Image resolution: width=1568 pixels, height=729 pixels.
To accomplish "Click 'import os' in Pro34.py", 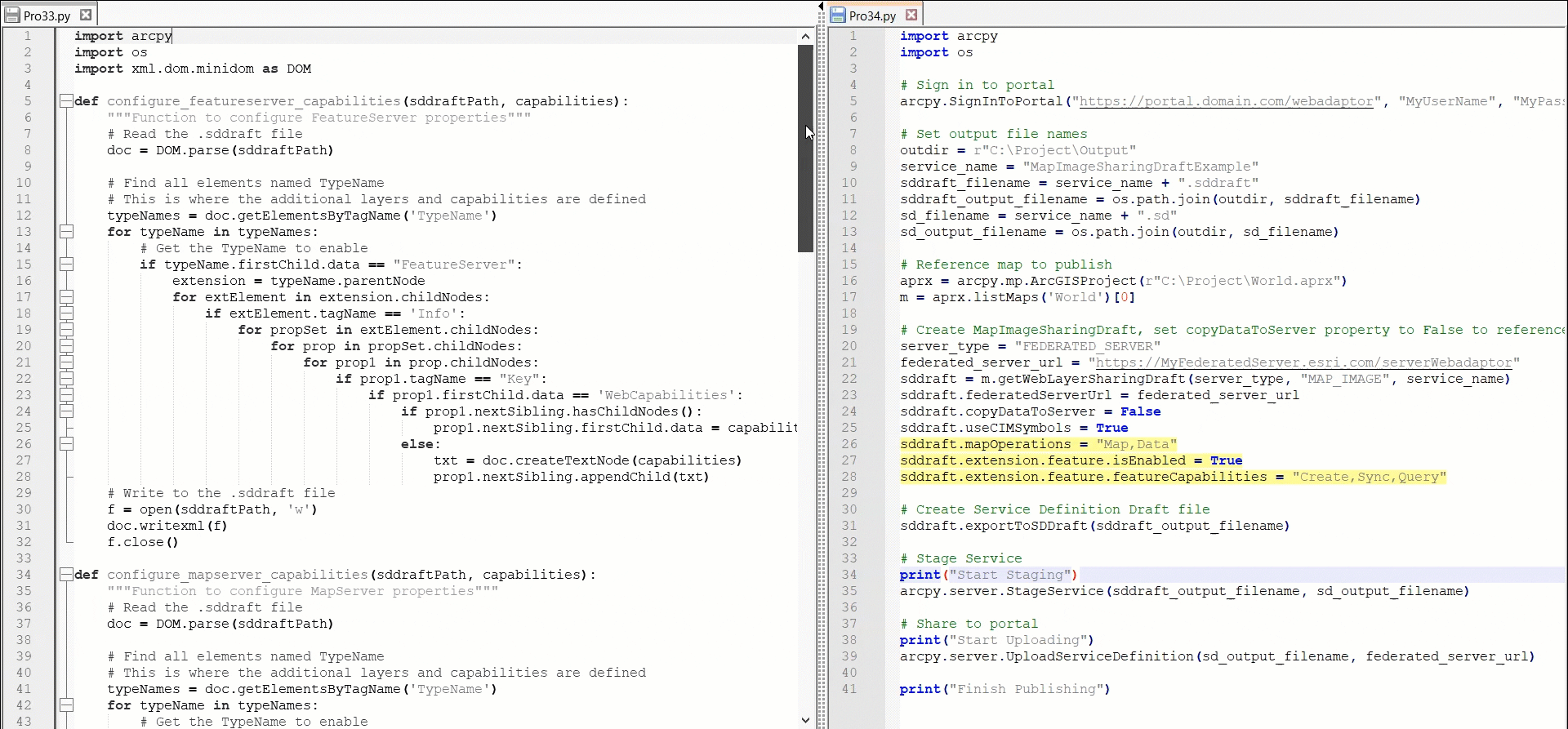I will (x=937, y=52).
